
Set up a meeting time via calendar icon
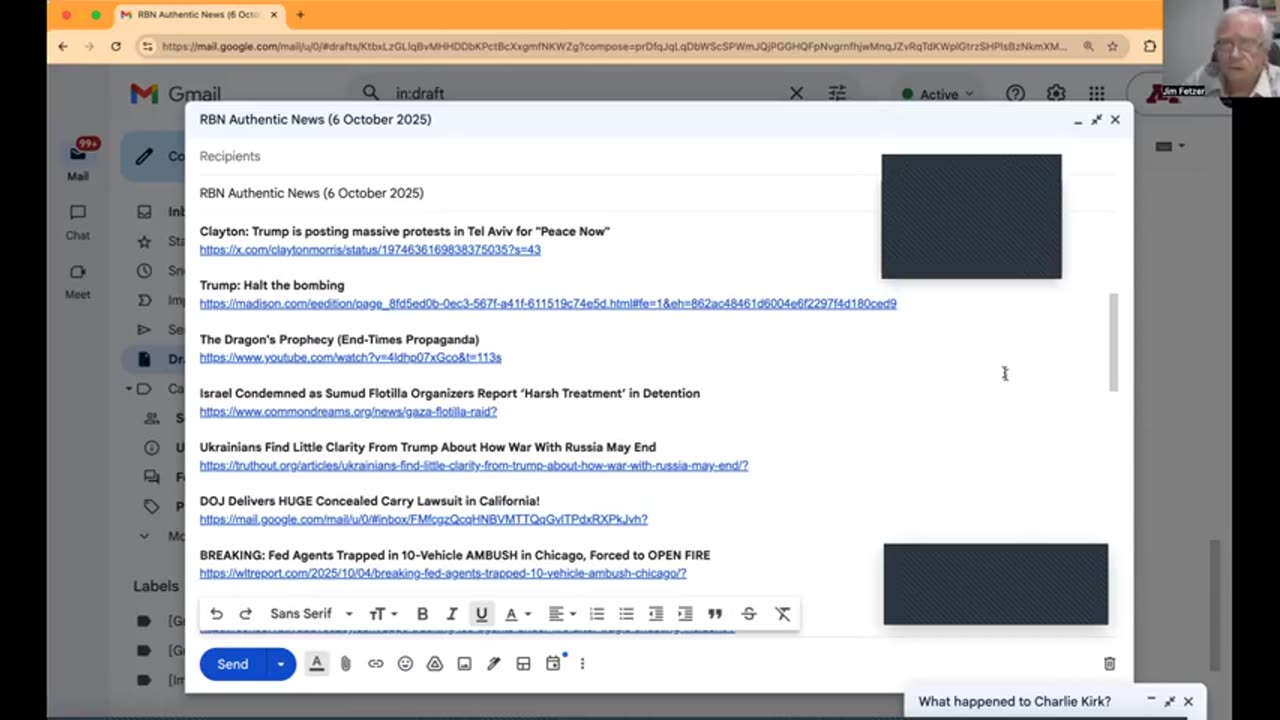[553, 663]
